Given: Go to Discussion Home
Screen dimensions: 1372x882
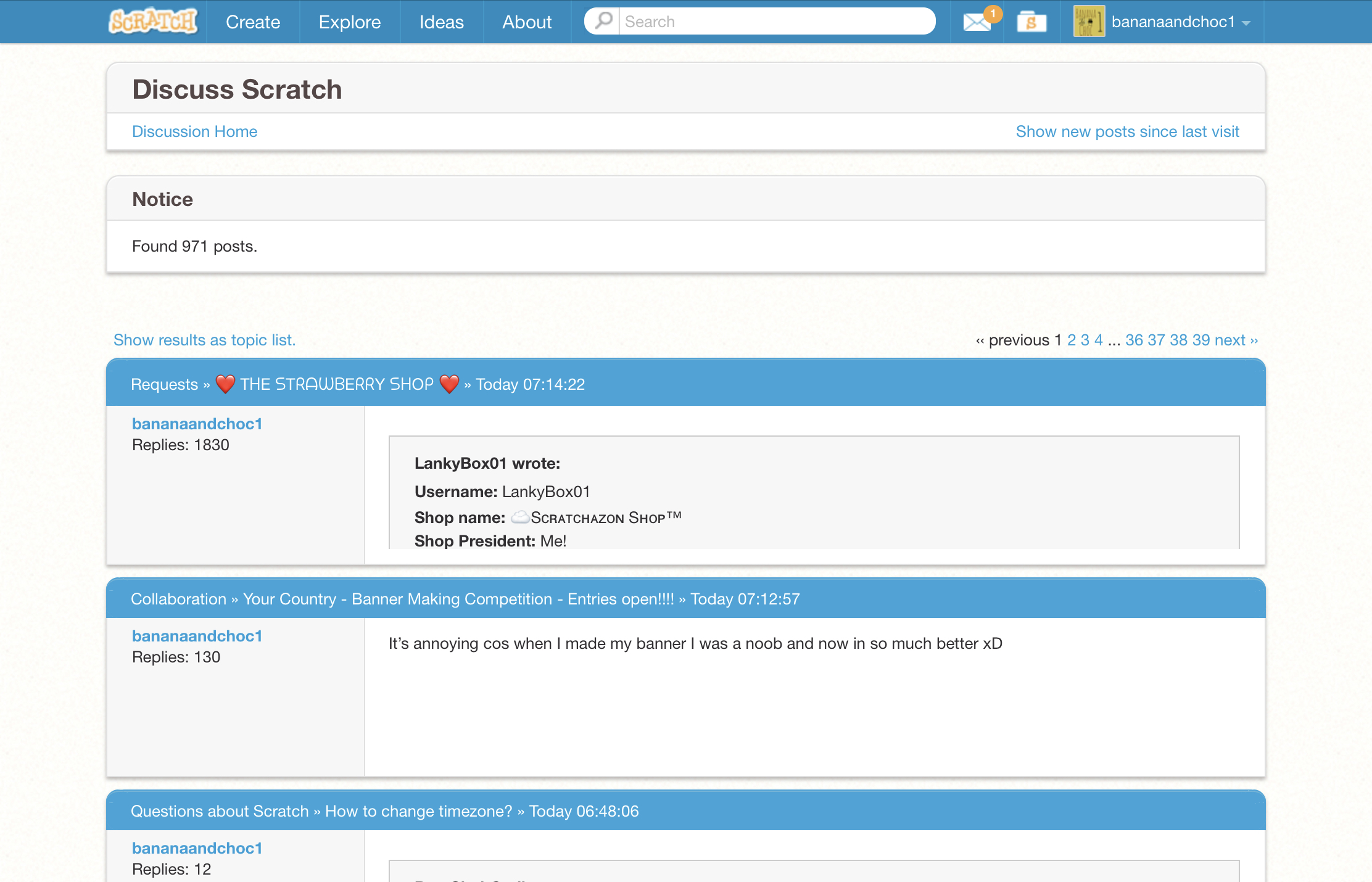Looking at the screenshot, I should [x=195, y=131].
